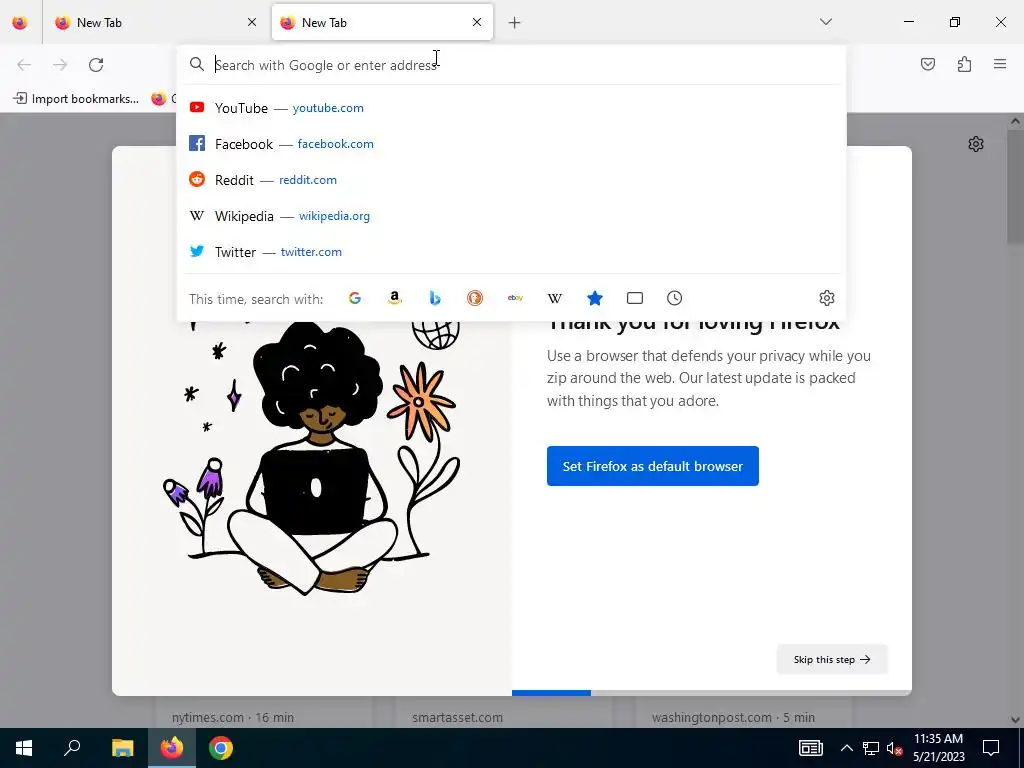1024x768 pixels.
Task: Open File Explorer from taskbar
Action: [x=122, y=748]
